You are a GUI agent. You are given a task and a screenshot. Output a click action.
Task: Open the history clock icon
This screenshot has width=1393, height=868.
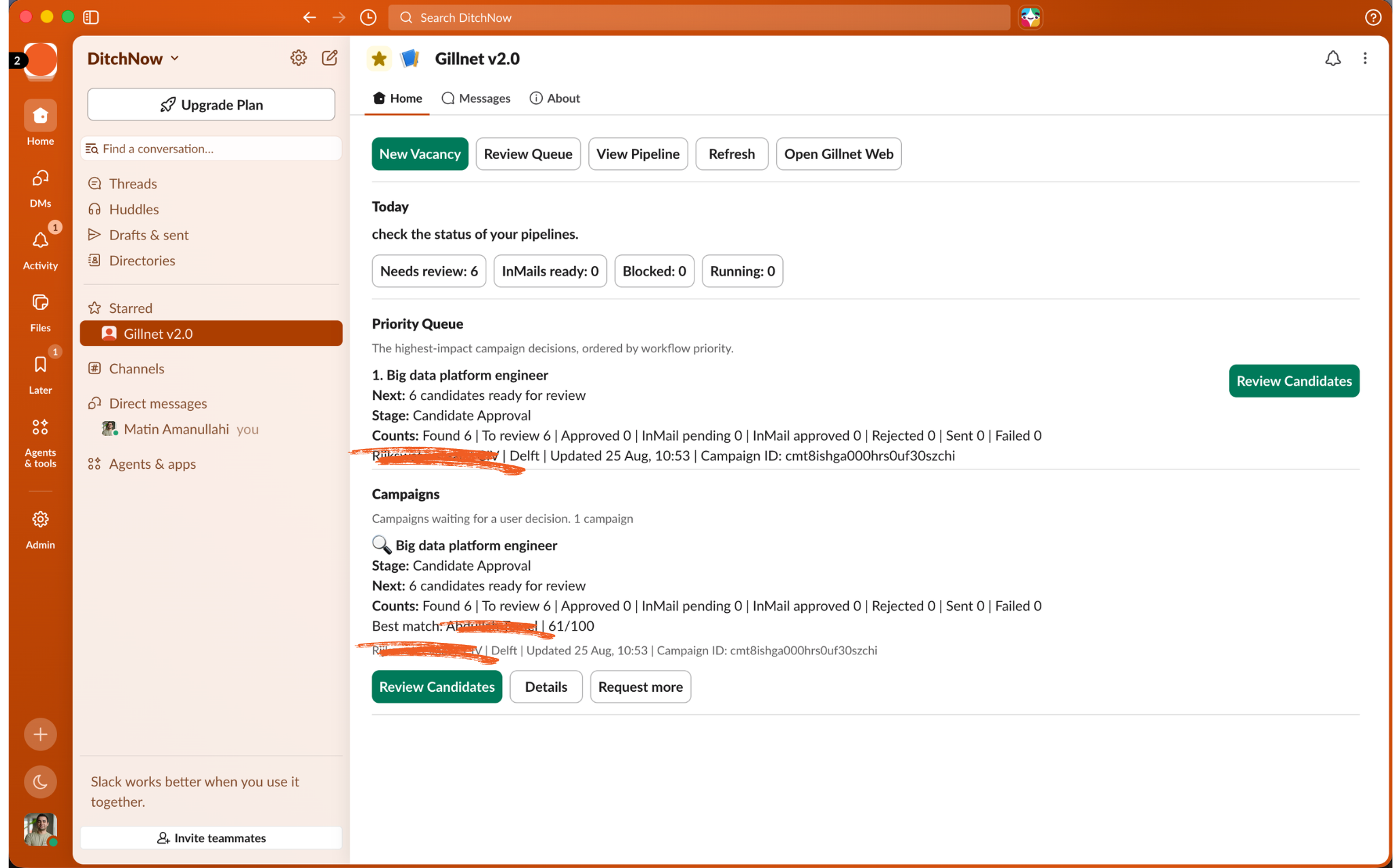pyautogui.click(x=368, y=17)
